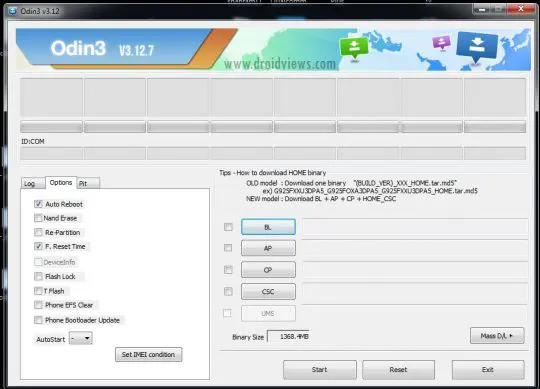
Task: Enable Re-Partition checkbox
Action: point(38,232)
